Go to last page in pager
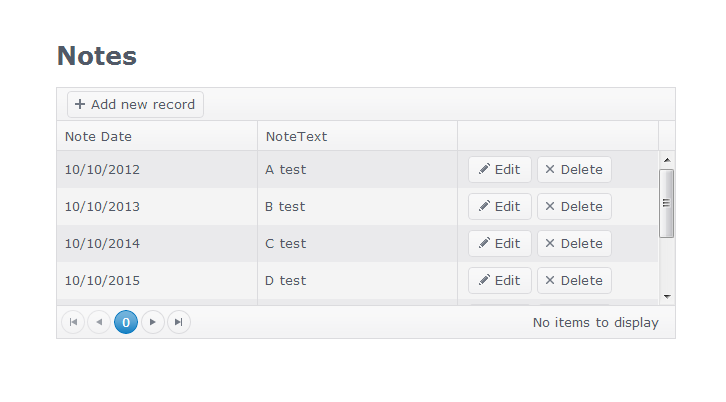Viewport: 726px width, 402px height. (x=178, y=322)
